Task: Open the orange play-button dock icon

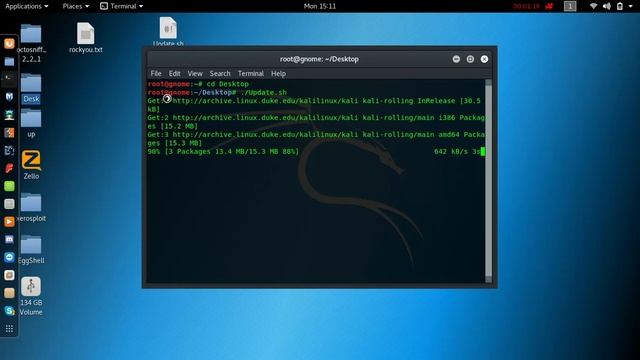Action: click(9, 222)
